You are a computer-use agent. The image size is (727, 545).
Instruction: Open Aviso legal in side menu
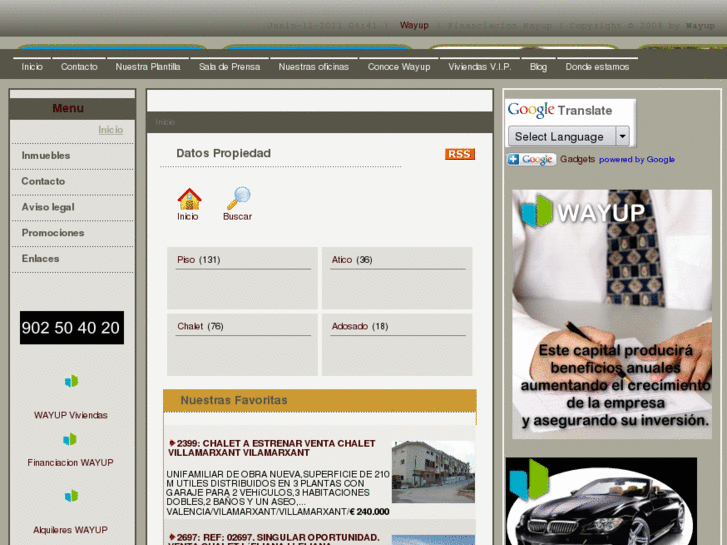pyautogui.click(x=48, y=207)
